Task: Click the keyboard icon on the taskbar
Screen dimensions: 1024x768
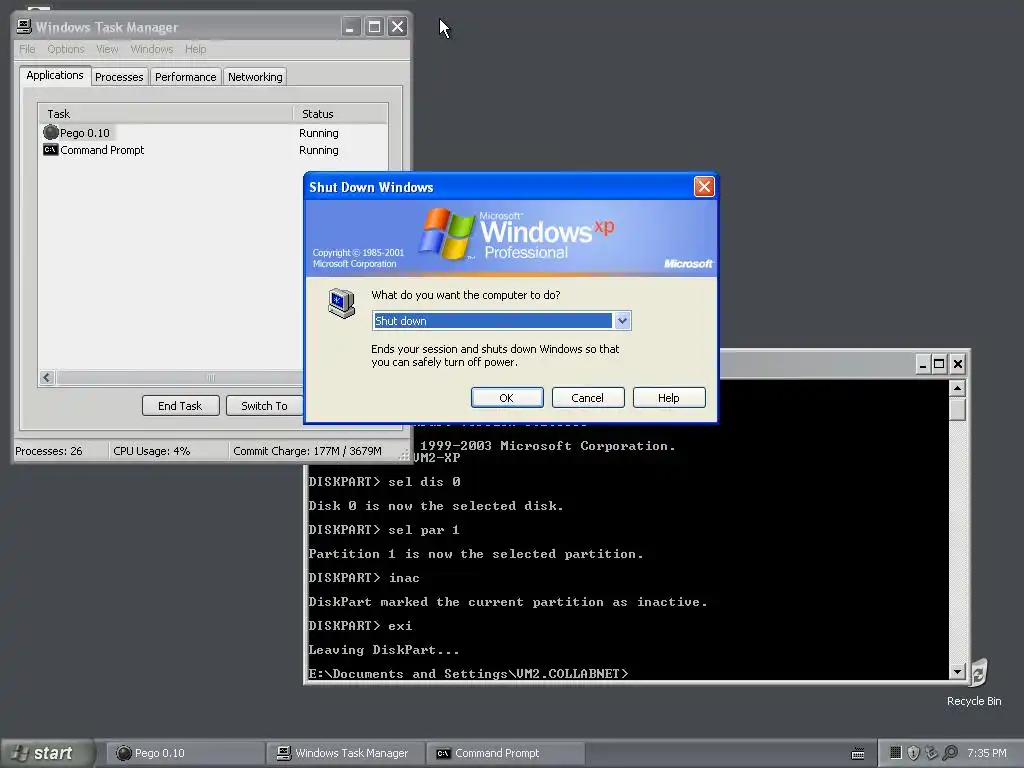Action: click(x=858, y=754)
